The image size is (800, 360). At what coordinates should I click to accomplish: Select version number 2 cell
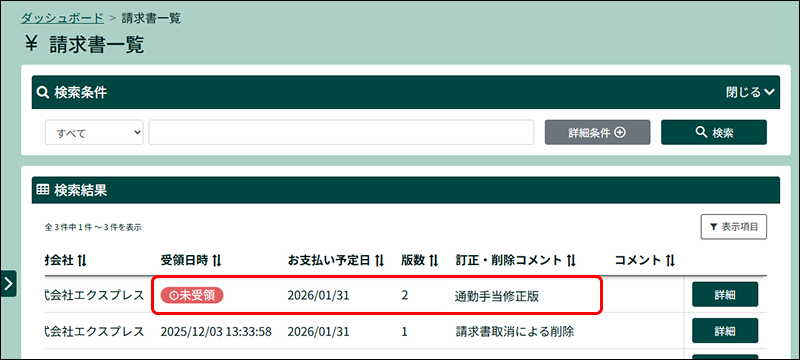pyautogui.click(x=405, y=296)
